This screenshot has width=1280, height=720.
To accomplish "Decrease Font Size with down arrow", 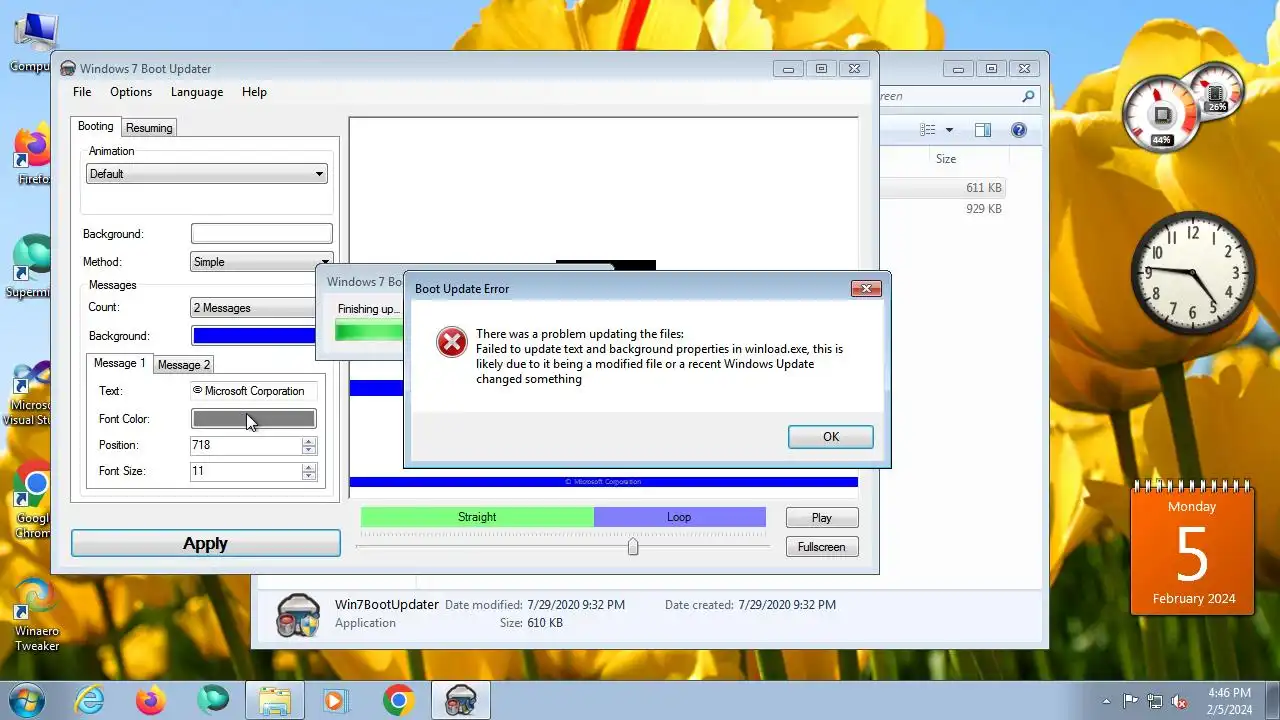I will [309, 476].
